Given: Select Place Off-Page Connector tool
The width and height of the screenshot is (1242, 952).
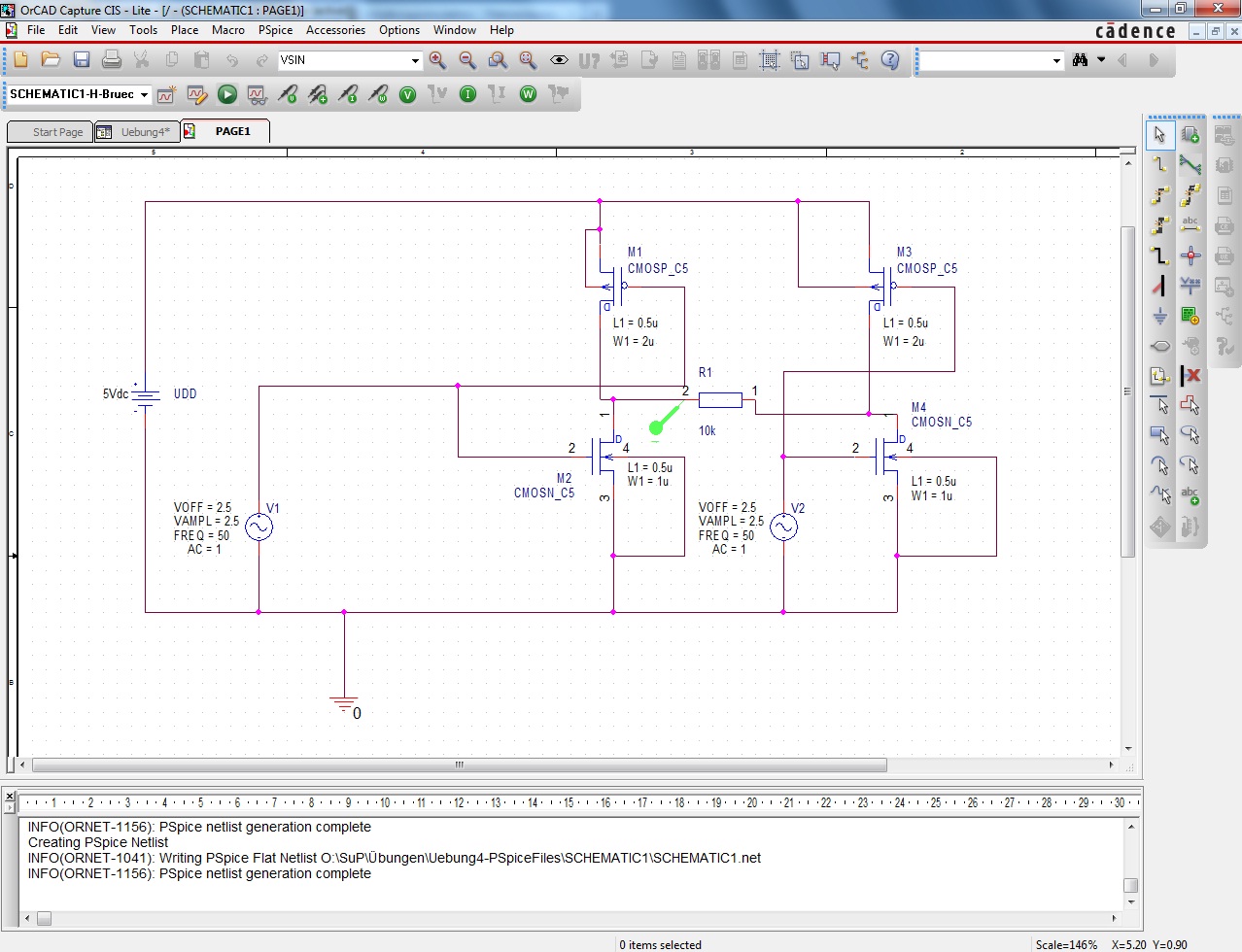Looking at the screenshot, I should [1160, 376].
